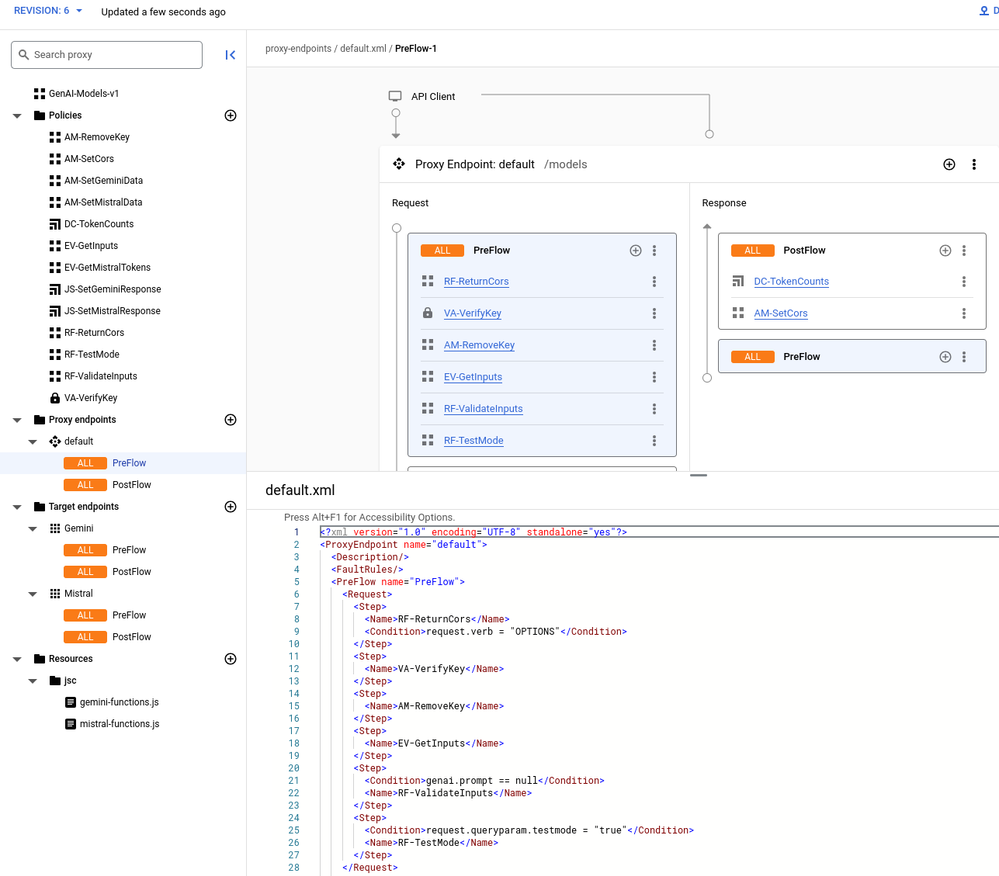Collapse the Target endpoints folder
This screenshot has width=999, height=876.
(17, 507)
